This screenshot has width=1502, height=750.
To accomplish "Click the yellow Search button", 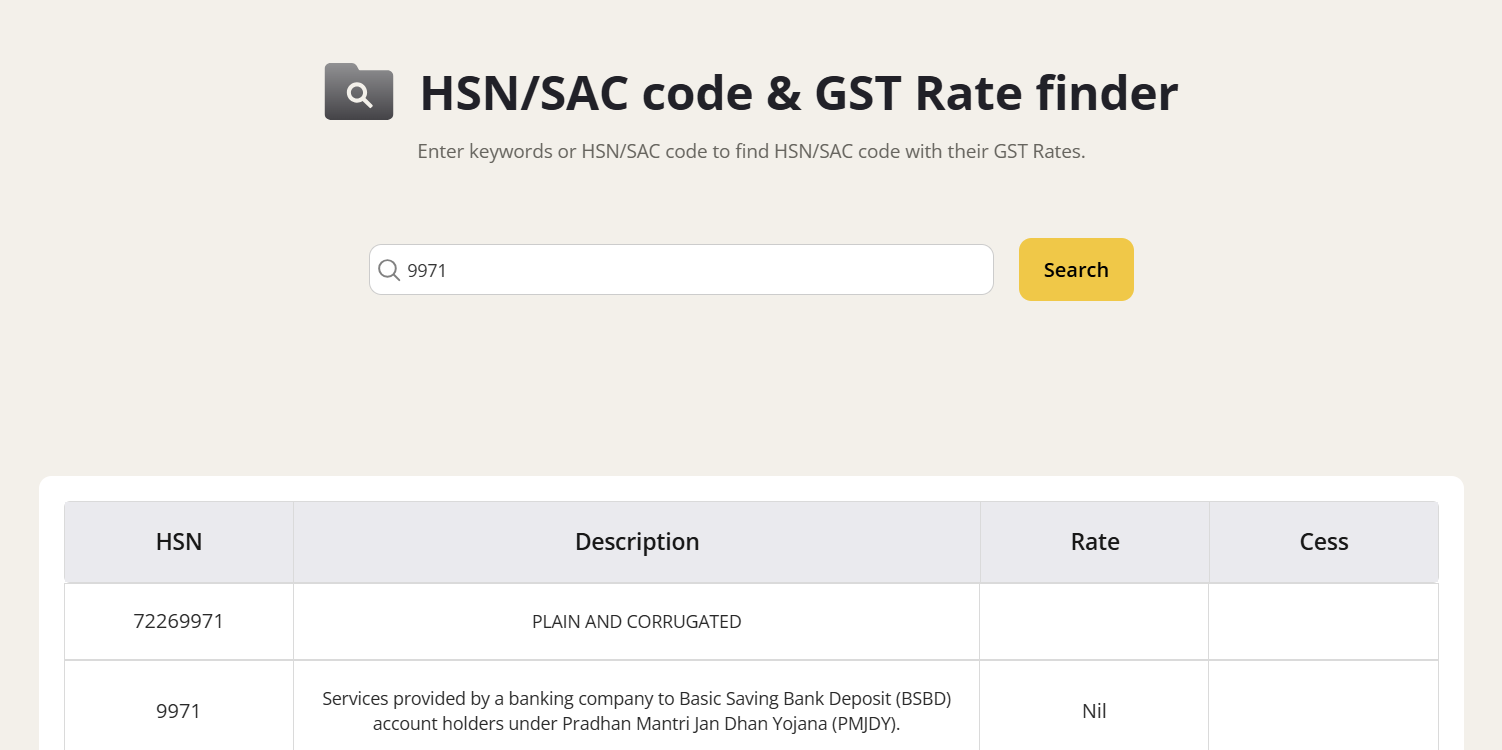I will (1076, 269).
